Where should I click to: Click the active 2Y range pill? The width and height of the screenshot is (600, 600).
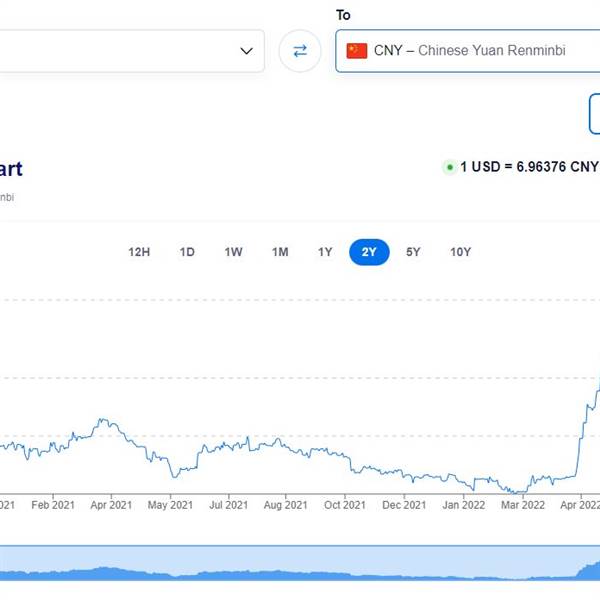pos(369,252)
